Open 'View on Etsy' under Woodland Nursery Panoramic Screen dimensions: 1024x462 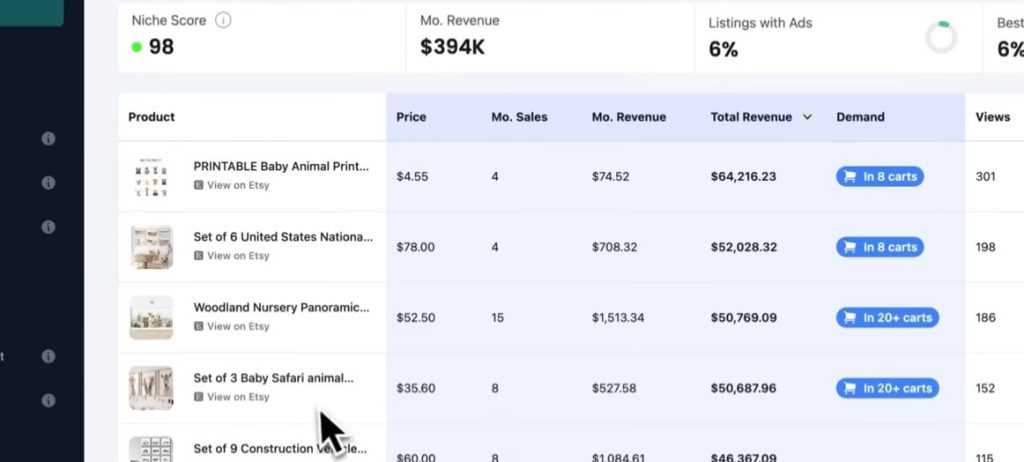pyautogui.click(x=238, y=326)
